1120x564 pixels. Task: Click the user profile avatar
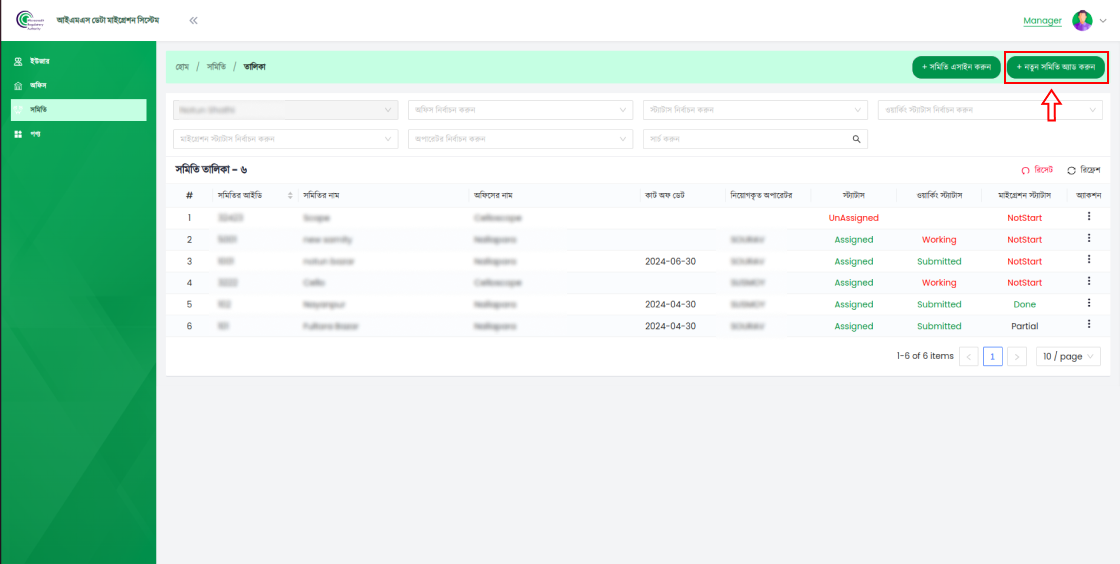(x=1082, y=20)
